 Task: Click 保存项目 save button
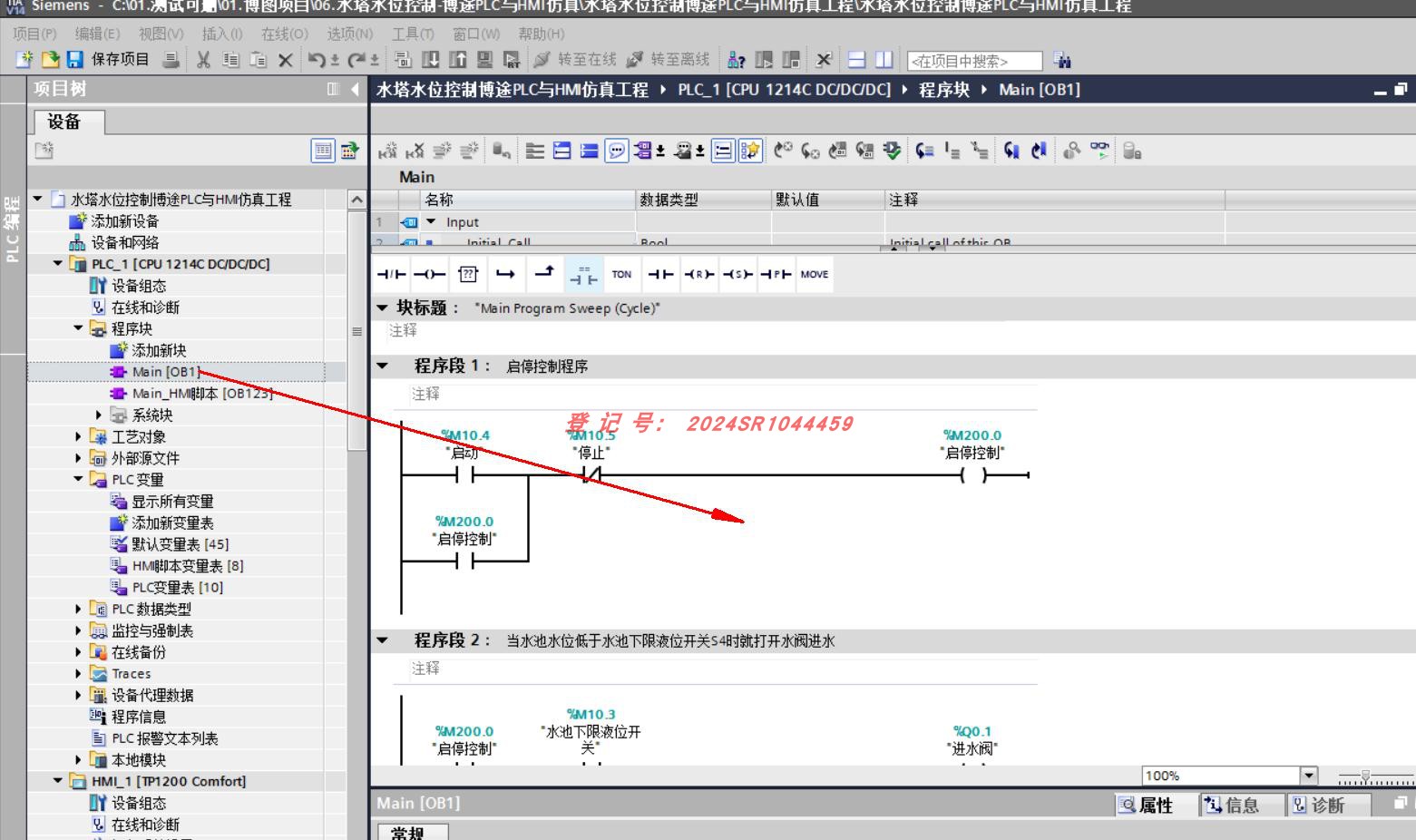109,60
